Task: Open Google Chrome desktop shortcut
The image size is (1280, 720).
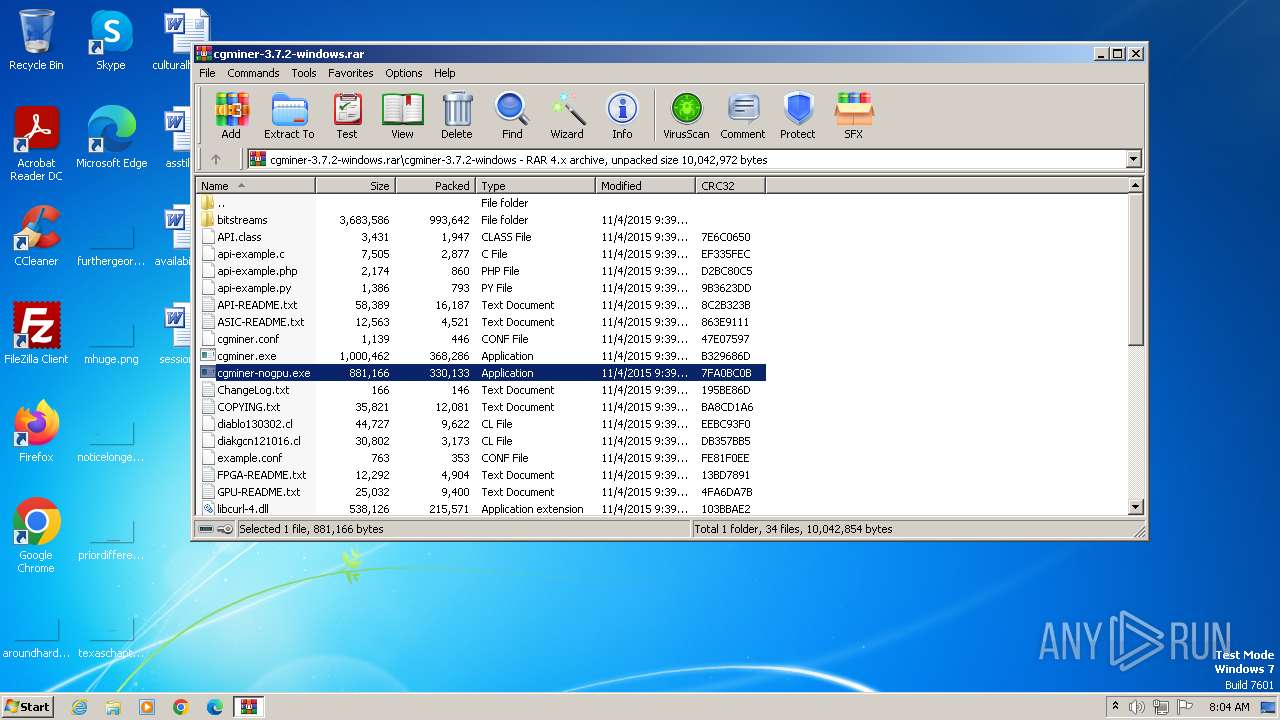Action: (x=36, y=536)
